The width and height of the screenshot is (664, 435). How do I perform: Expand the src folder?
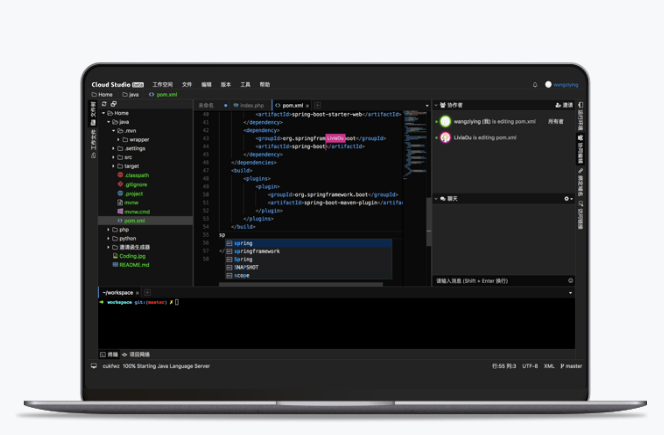pos(113,157)
